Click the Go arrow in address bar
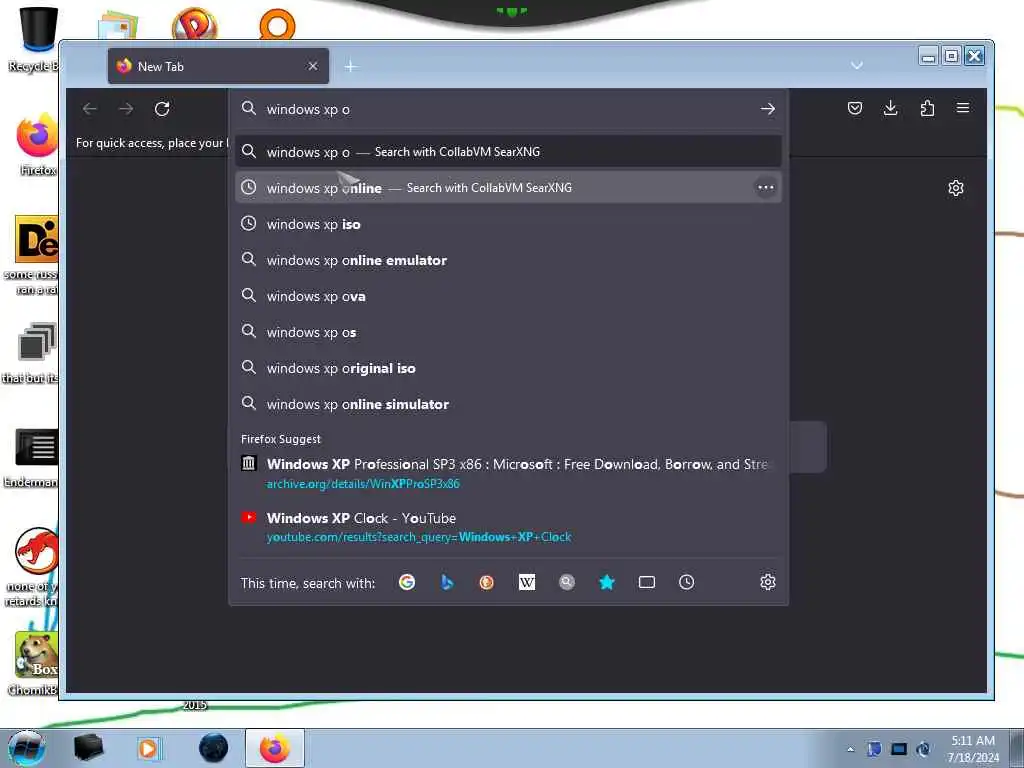Viewport: 1024px width, 768px height. pyautogui.click(x=768, y=109)
